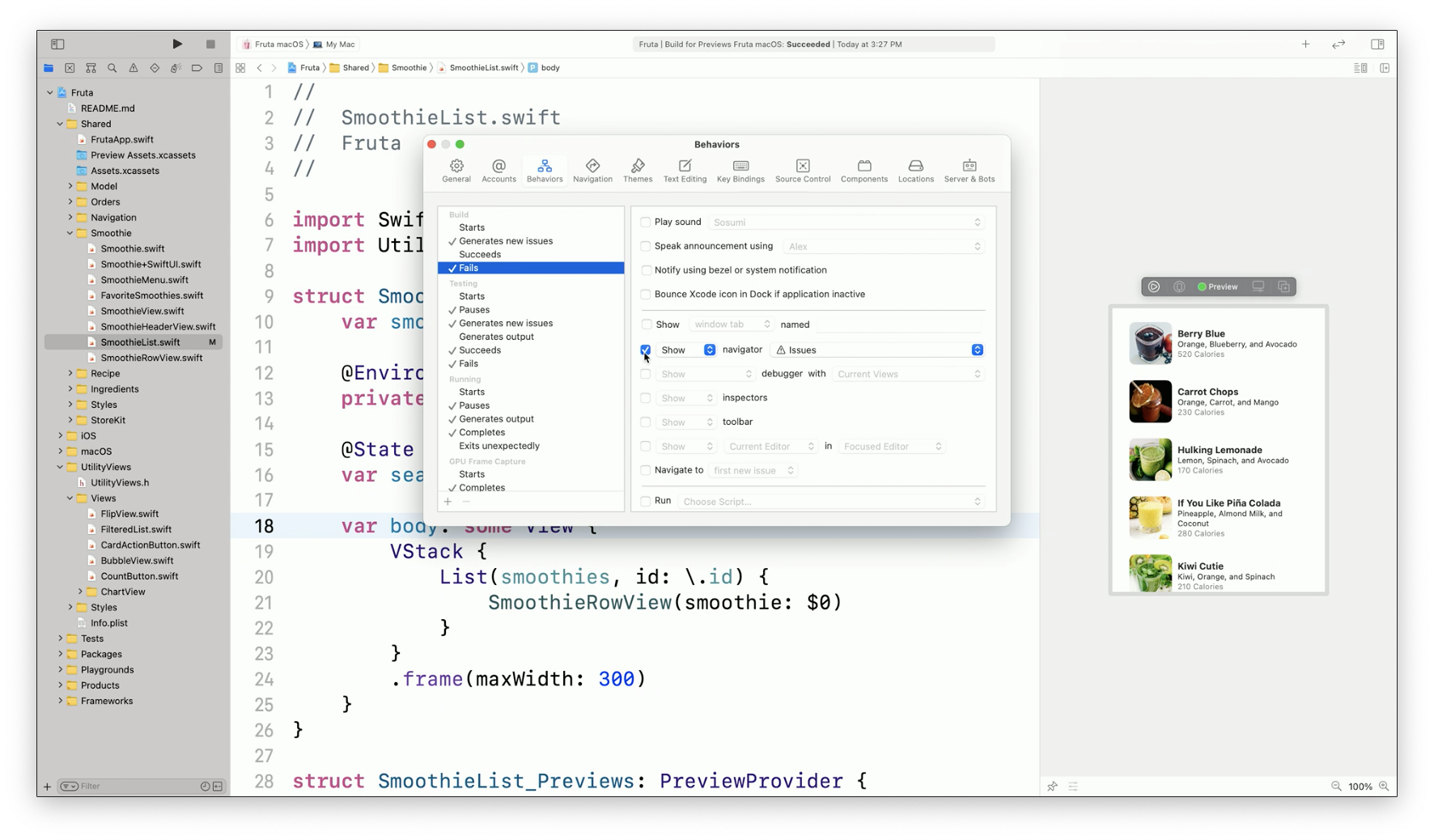Open the Key Bindings preferences tab
The height and width of the screenshot is (840, 1434).
pos(740,170)
